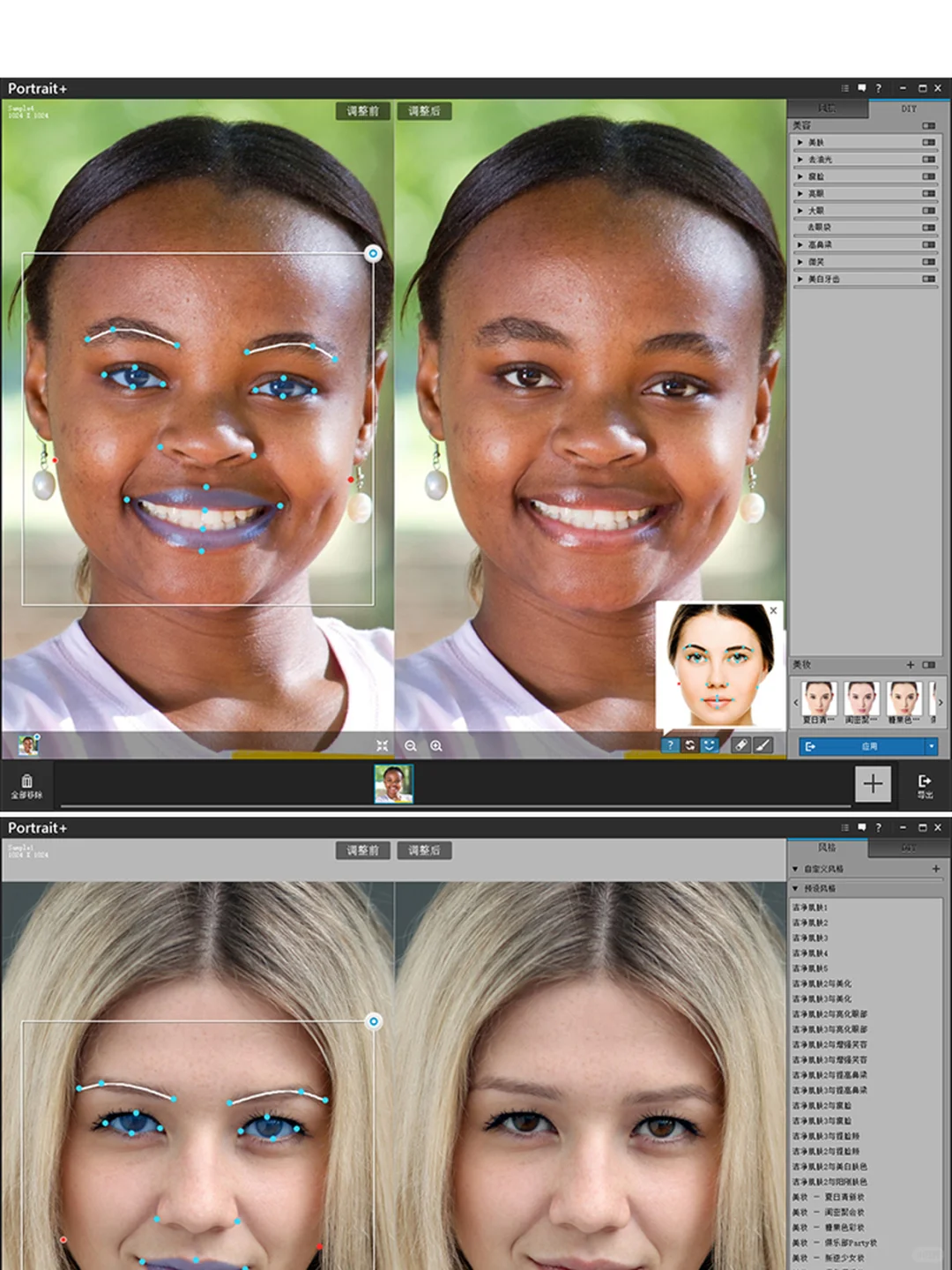The width and height of the screenshot is (952, 1270).
Task: Toggle the 大眼 switch
Action: (x=929, y=211)
